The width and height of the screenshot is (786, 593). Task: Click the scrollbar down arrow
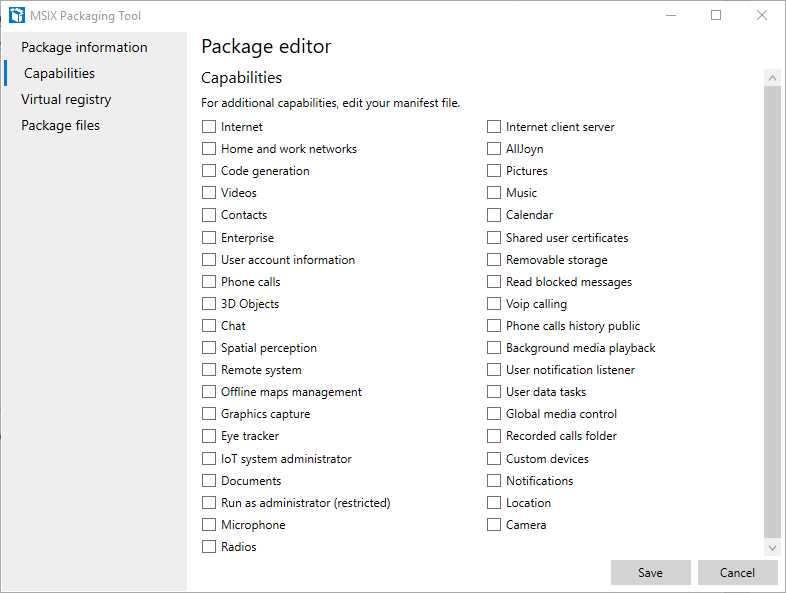(772, 548)
